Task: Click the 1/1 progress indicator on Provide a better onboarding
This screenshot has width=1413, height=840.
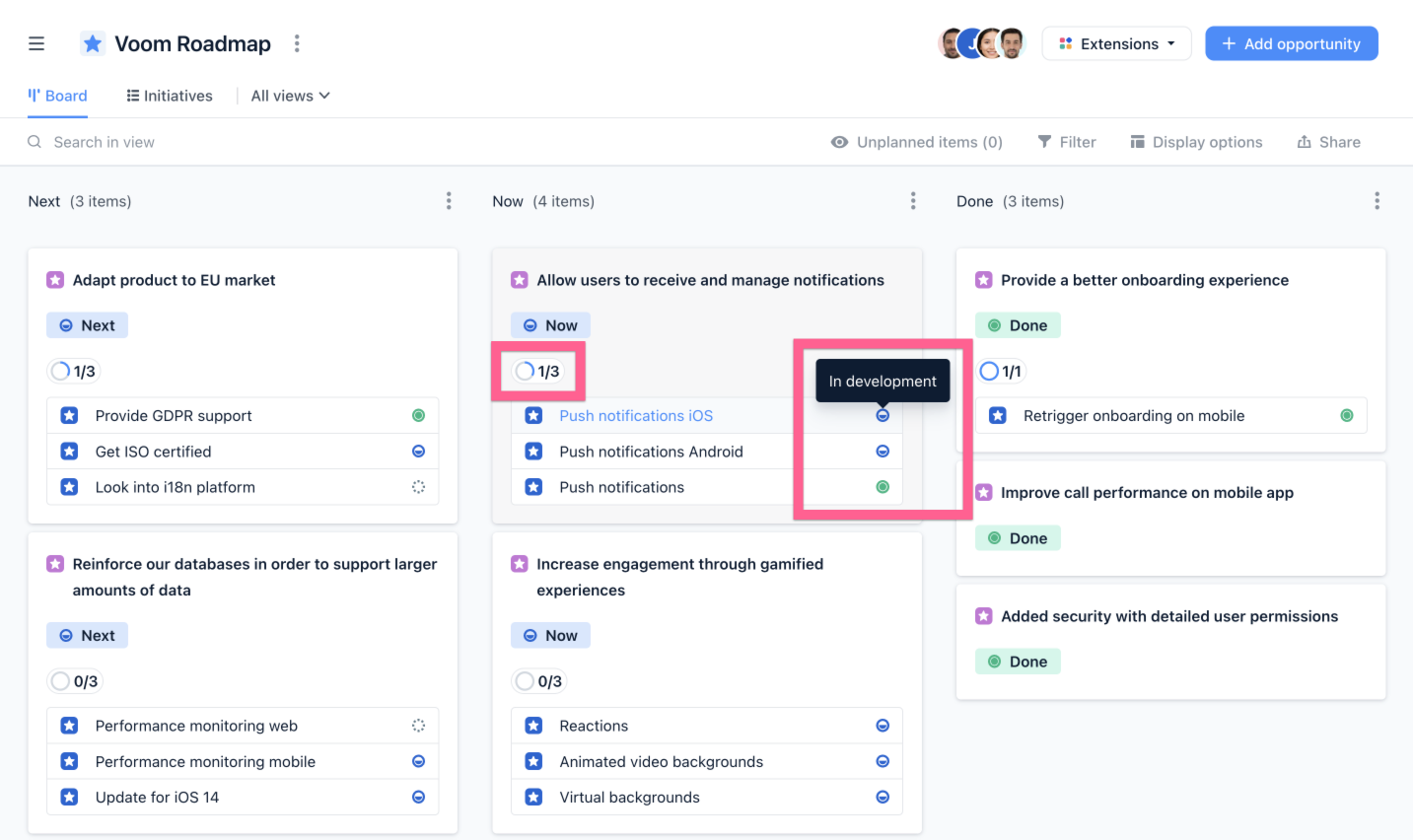Action: coord(1001,372)
